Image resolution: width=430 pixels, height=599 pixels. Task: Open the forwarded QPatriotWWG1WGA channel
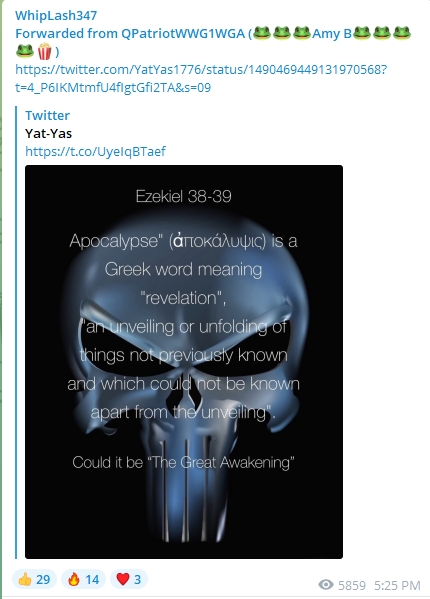tap(130, 34)
